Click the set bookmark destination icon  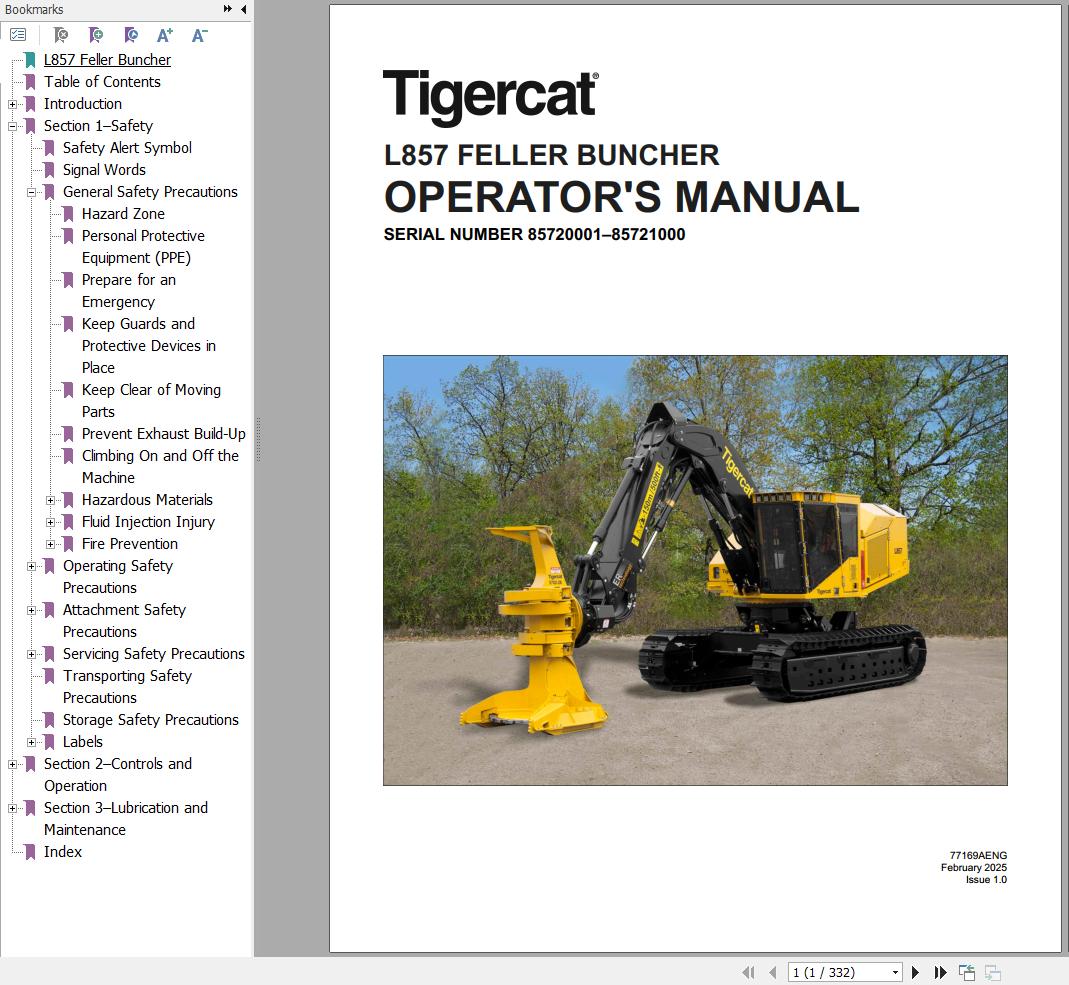click(131, 34)
